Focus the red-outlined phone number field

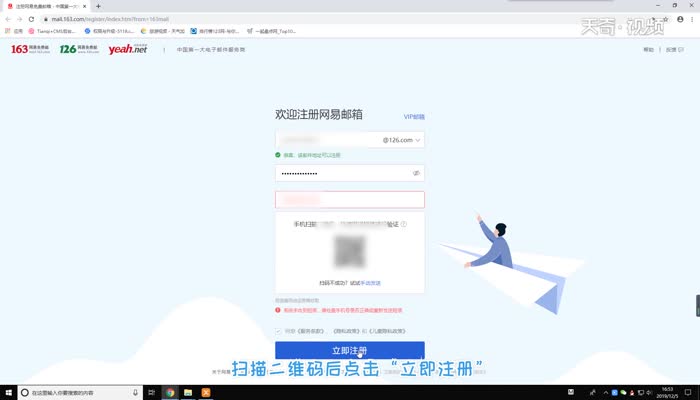350,200
